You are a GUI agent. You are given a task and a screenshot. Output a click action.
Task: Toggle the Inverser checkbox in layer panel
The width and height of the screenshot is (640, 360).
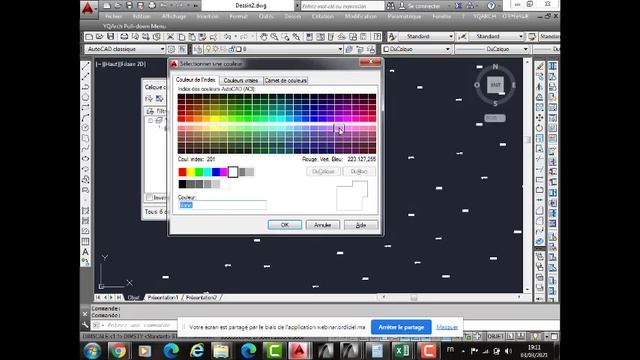[x=149, y=198]
